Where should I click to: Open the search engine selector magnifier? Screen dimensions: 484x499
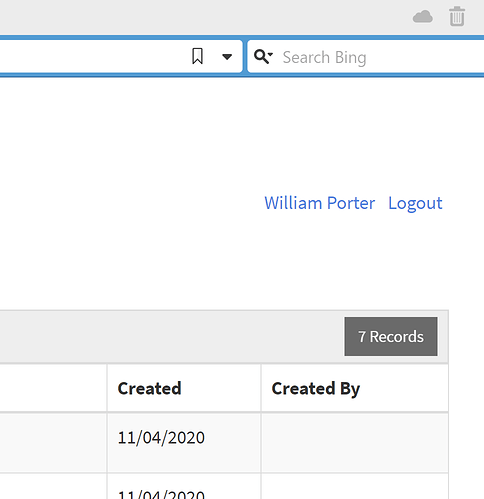tap(263, 56)
